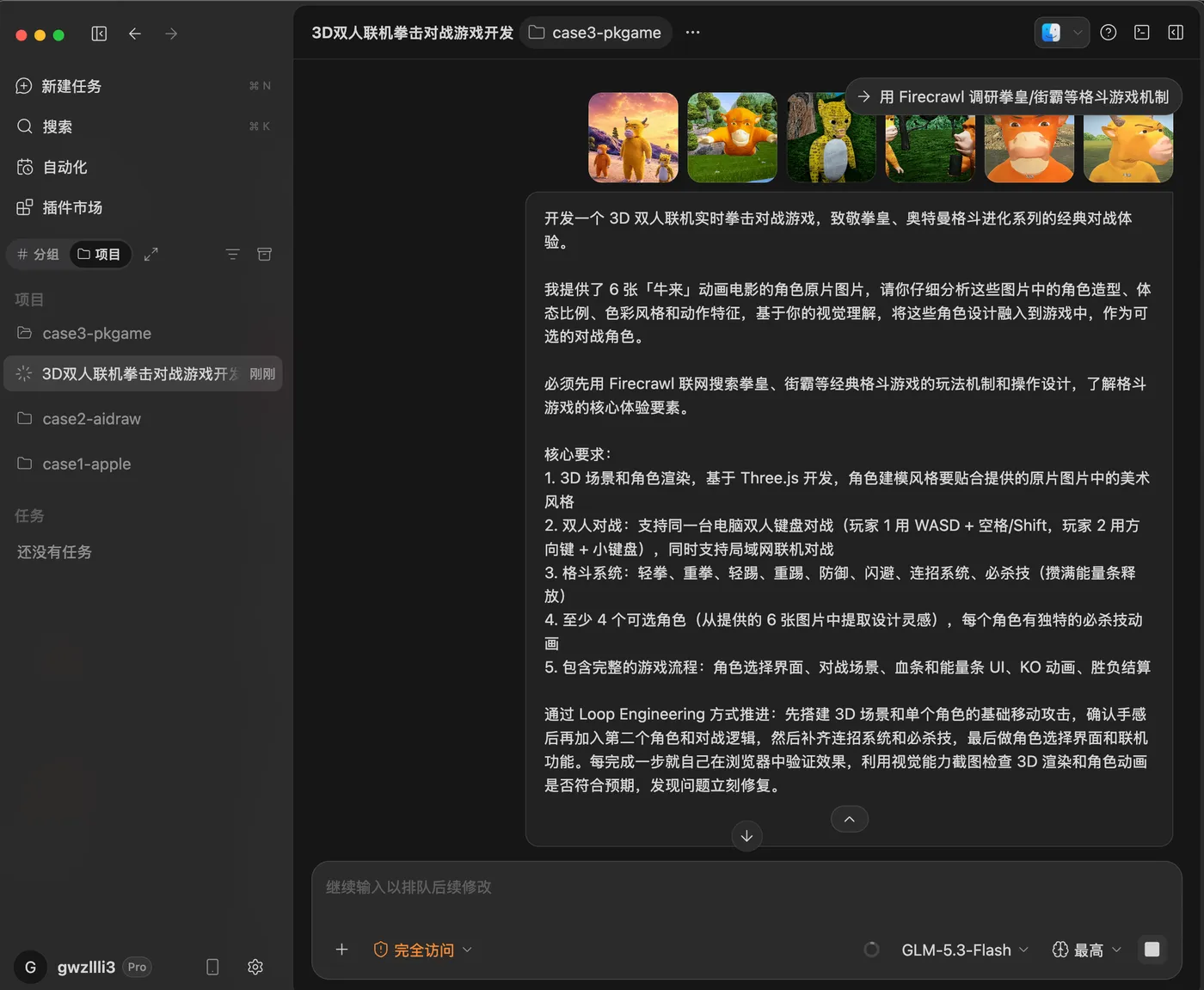This screenshot has height=990, width=1204.
Task: Switch to 分组 grouping view
Action: coord(39,255)
